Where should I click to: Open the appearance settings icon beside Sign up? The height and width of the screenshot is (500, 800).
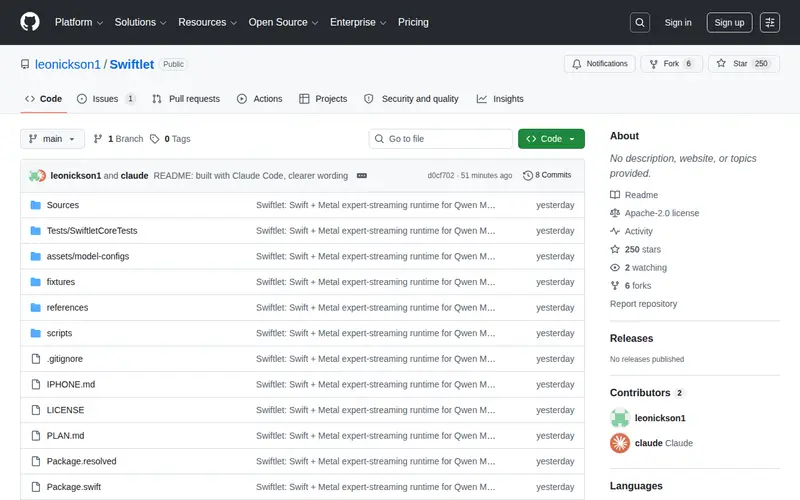point(769,22)
